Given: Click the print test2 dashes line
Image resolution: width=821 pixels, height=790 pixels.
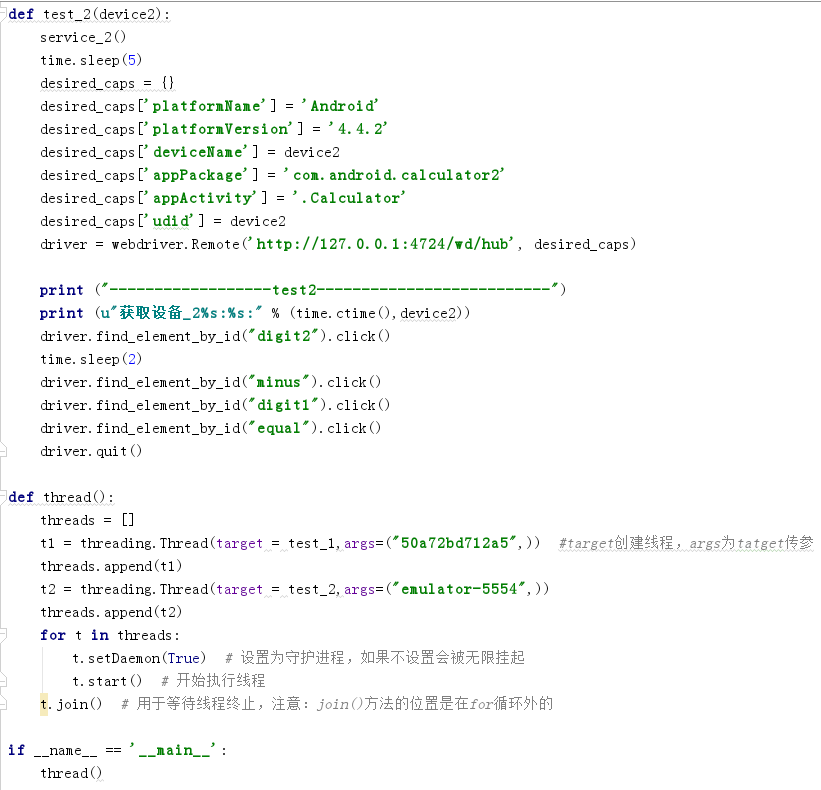Looking at the screenshot, I should 303,290.
